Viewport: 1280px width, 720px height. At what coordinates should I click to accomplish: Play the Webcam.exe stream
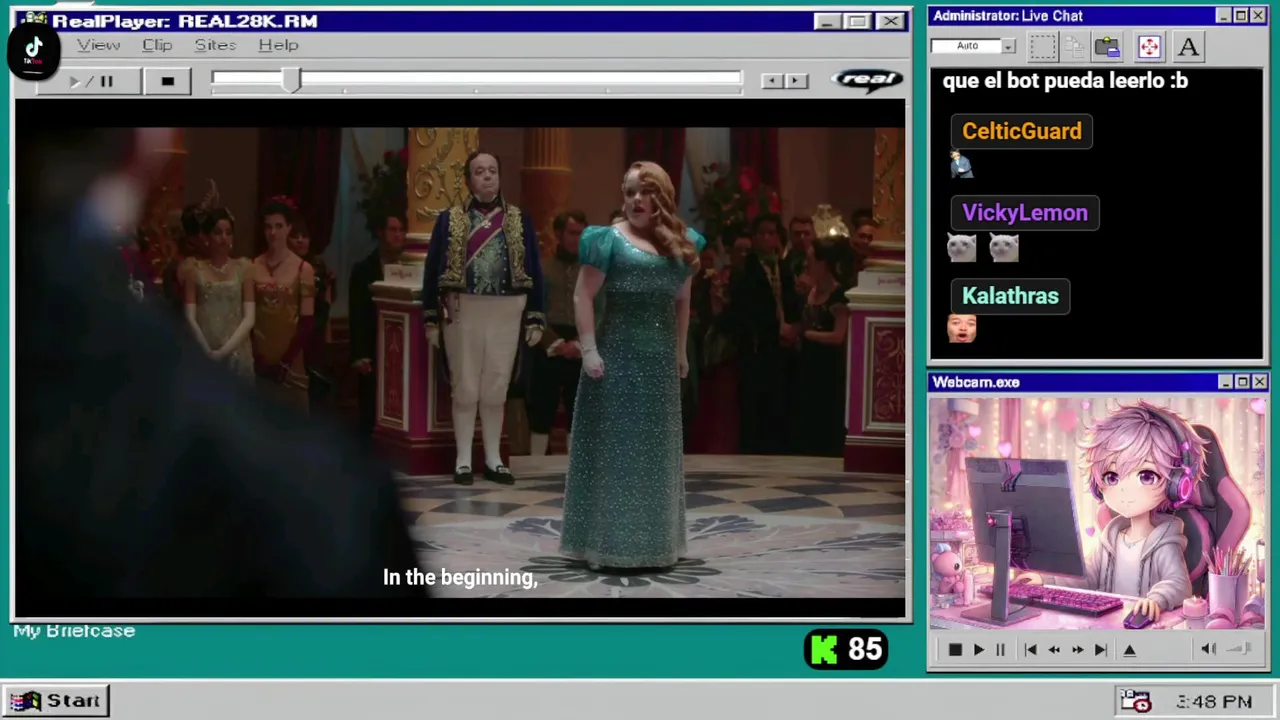tap(978, 650)
